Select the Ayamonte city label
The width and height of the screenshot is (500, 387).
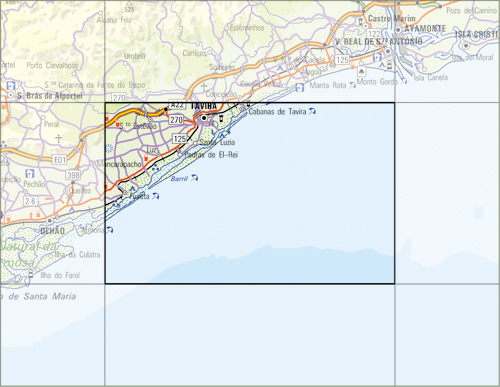tap(425, 29)
